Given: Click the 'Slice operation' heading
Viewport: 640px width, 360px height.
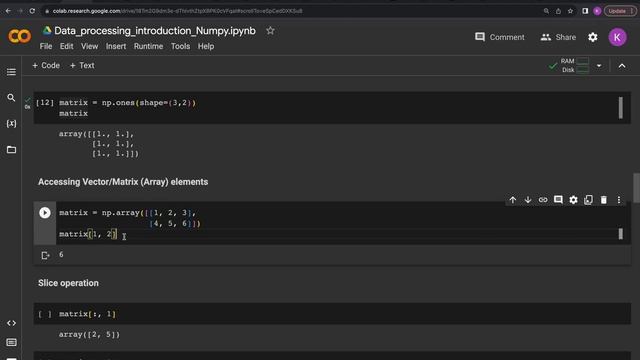Looking at the screenshot, I should tap(68, 283).
